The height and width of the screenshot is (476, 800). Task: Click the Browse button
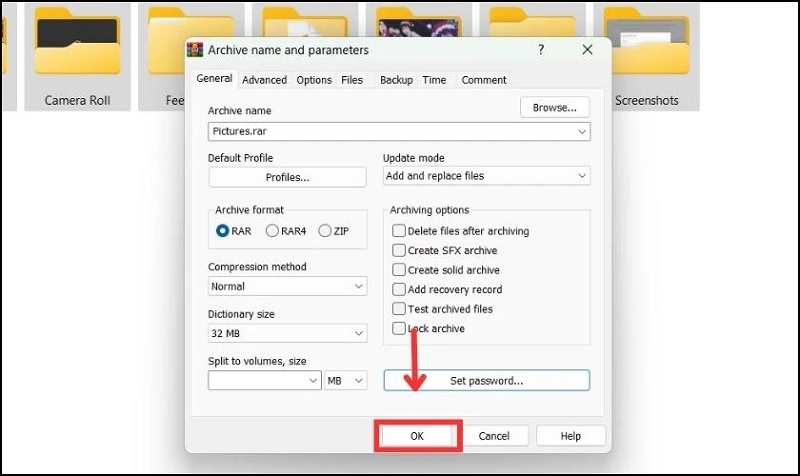tap(555, 107)
